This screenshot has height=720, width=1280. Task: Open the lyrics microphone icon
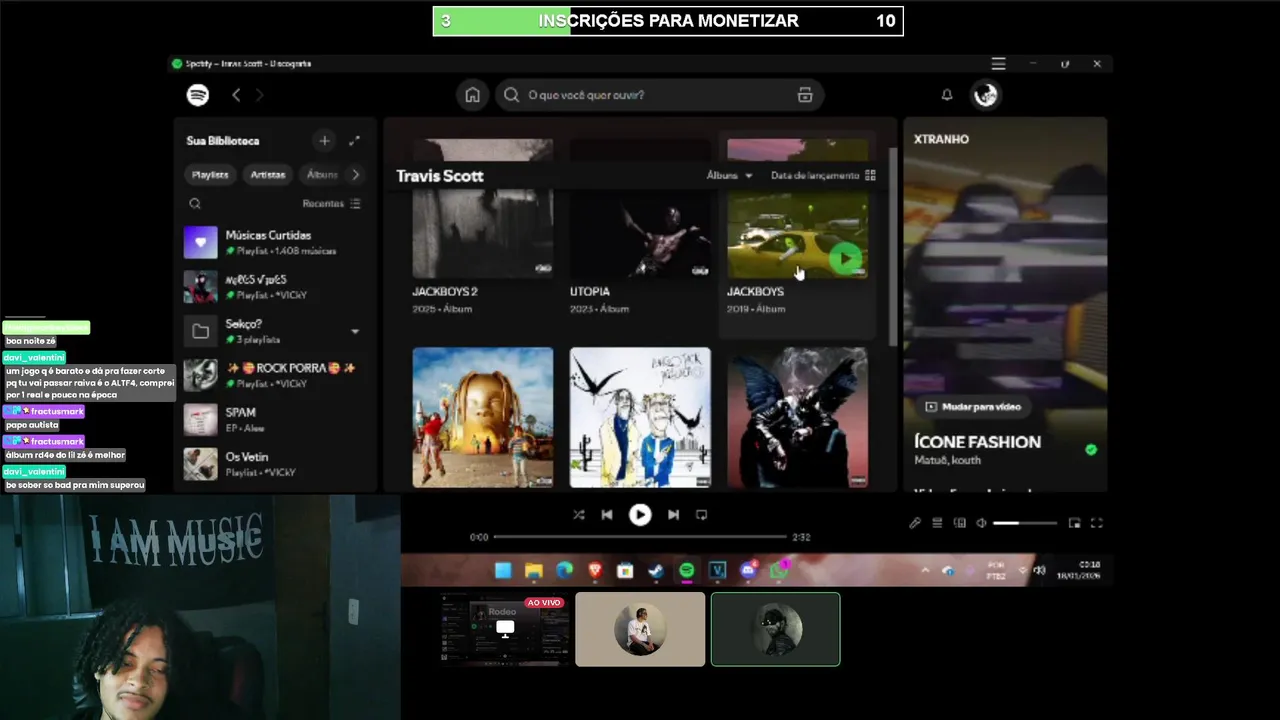coord(914,523)
